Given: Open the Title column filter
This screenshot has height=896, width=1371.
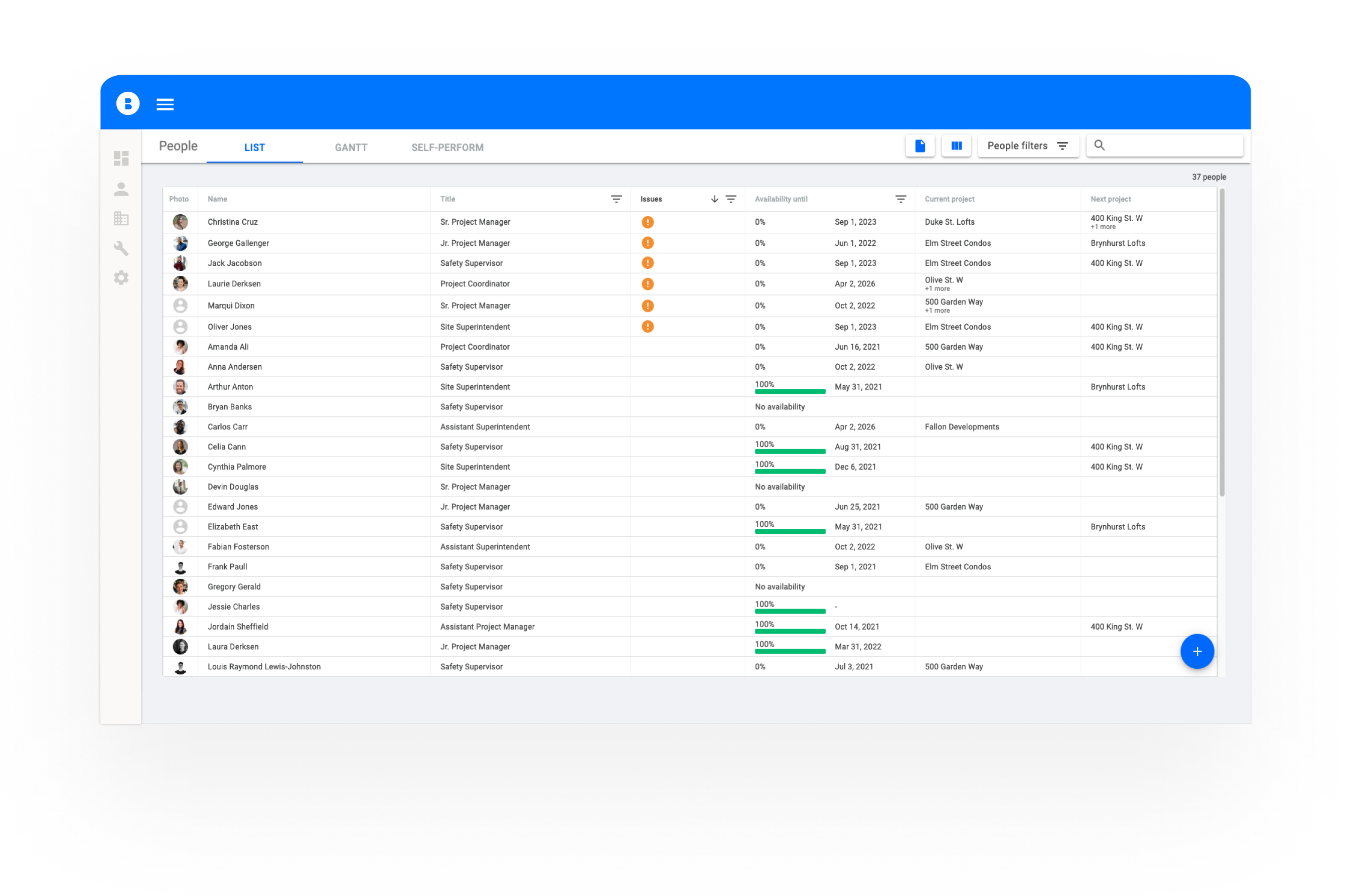Looking at the screenshot, I should pos(617,199).
